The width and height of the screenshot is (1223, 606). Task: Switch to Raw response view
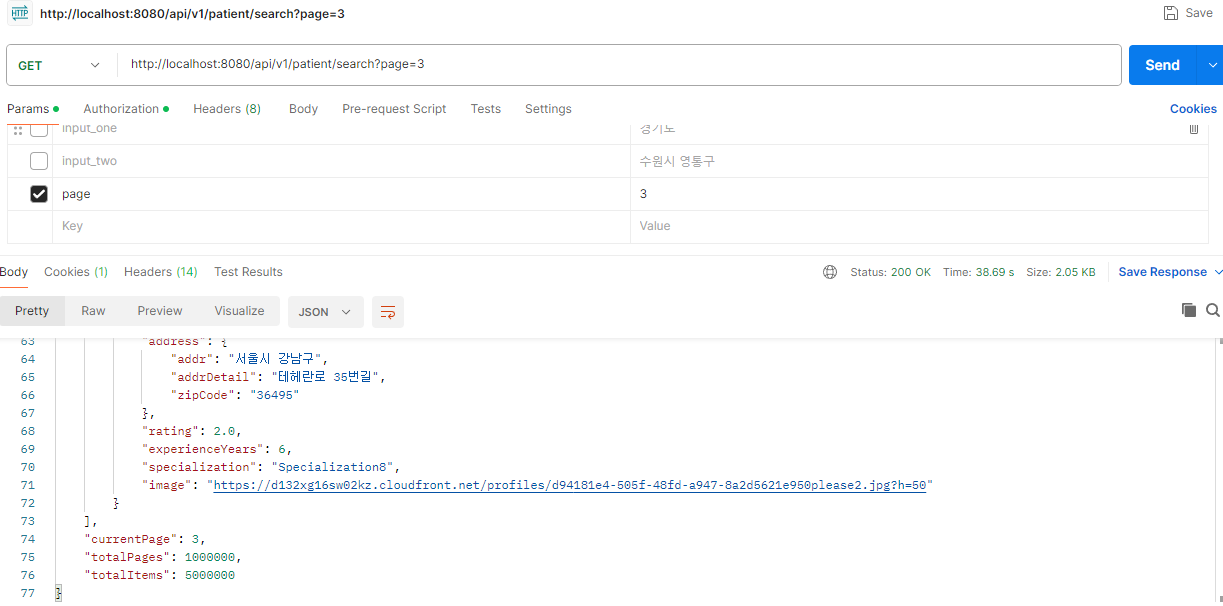point(93,311)
